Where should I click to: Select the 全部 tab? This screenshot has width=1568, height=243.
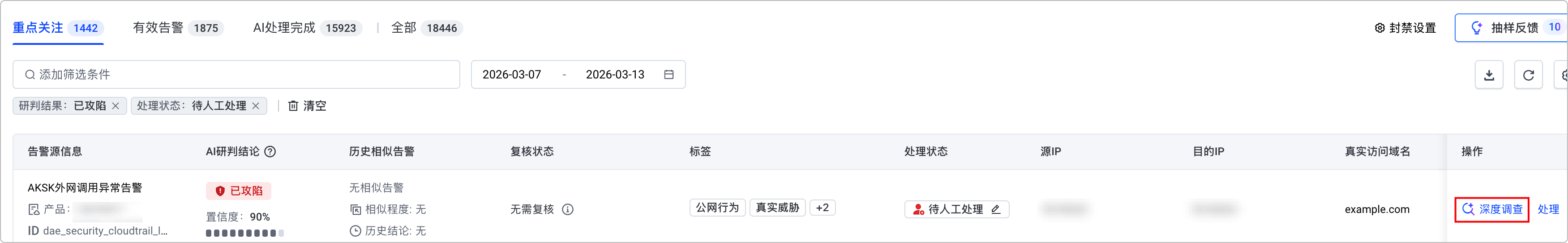[426, 28]
